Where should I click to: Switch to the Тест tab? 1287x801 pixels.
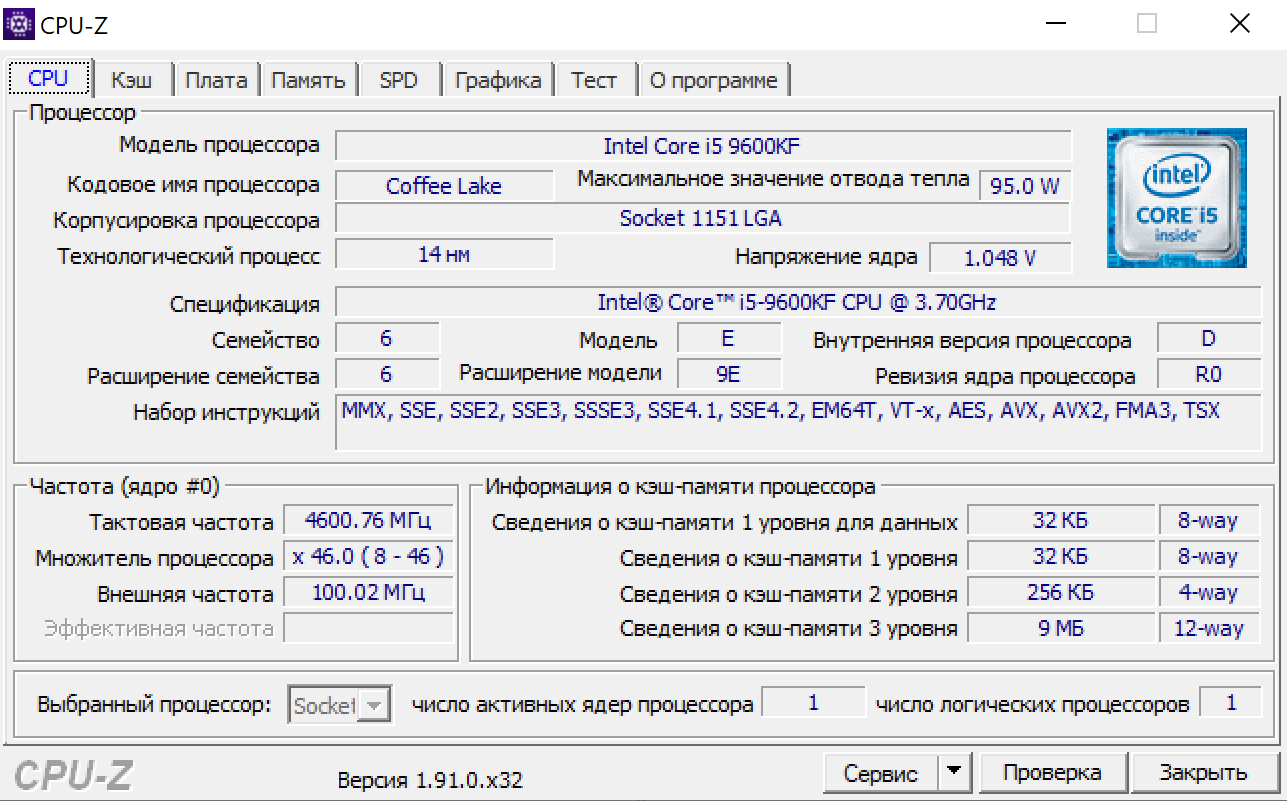[594, 80]
